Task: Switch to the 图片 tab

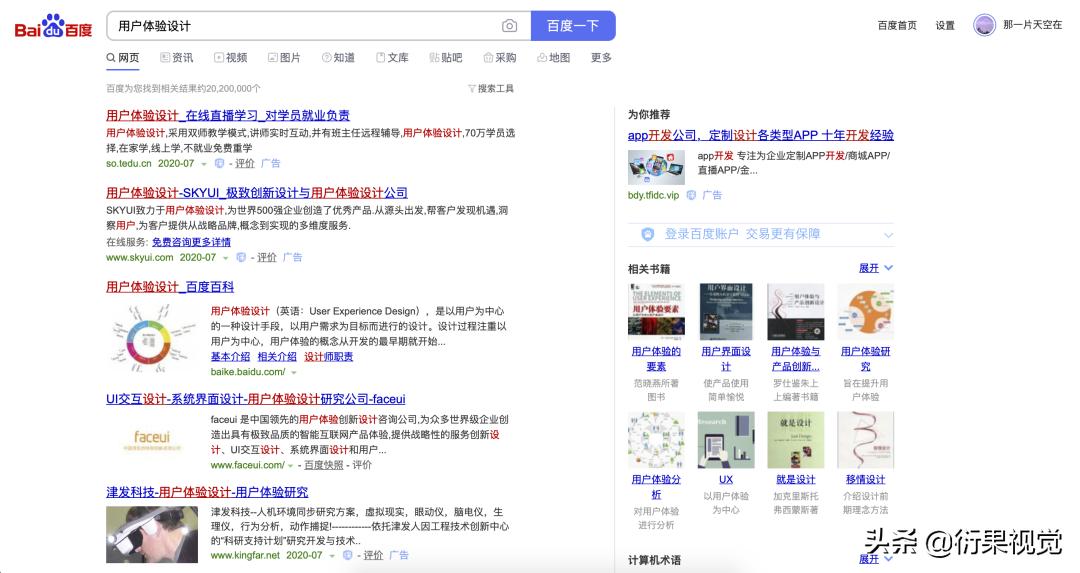Action: [x=284, y=58]
